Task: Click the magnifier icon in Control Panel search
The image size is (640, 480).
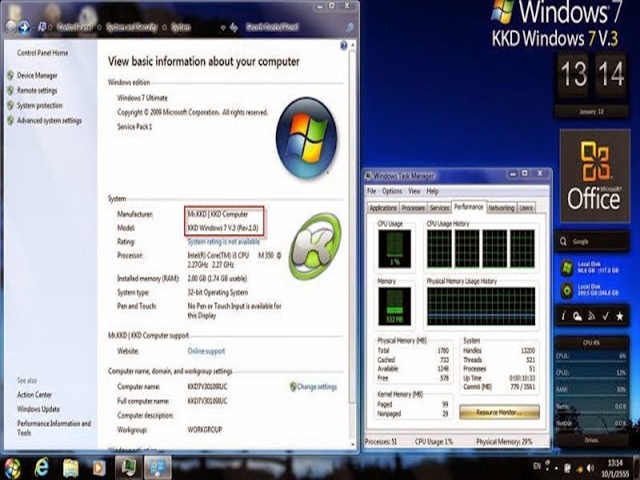Action: pos(350,28)
